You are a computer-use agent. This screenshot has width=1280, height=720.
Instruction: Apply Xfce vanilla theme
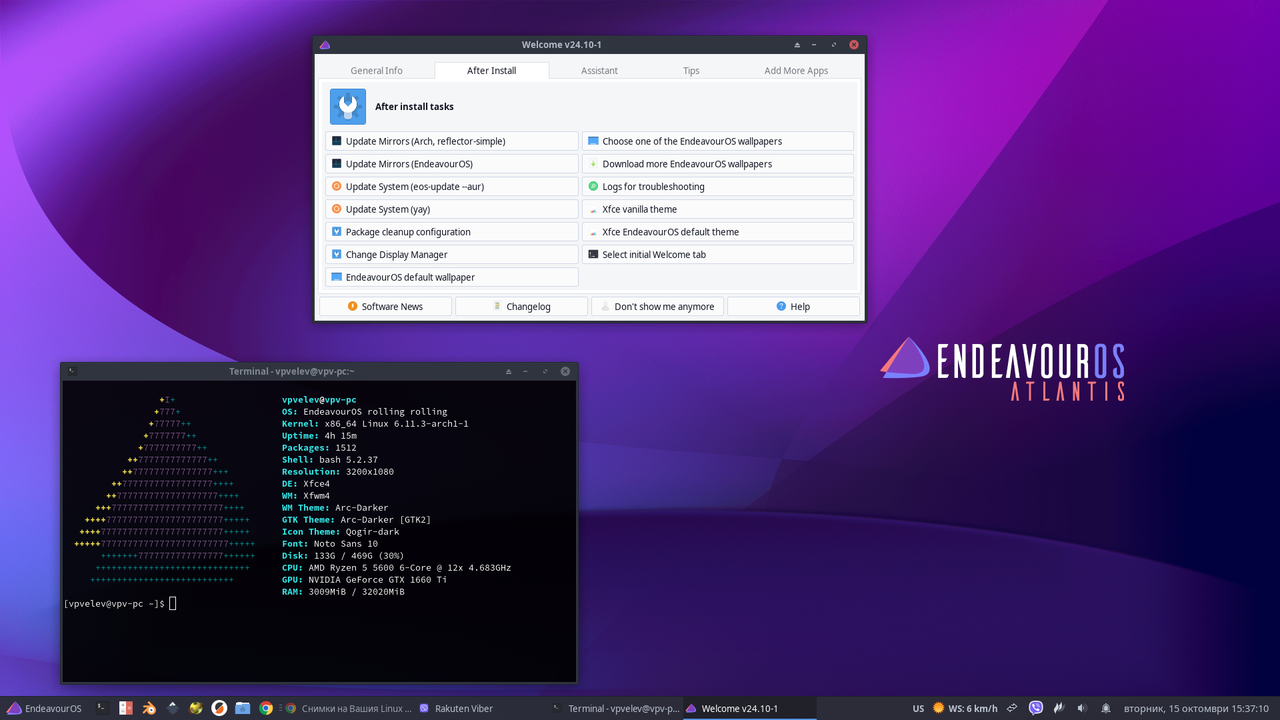click(x=718, y=209)
